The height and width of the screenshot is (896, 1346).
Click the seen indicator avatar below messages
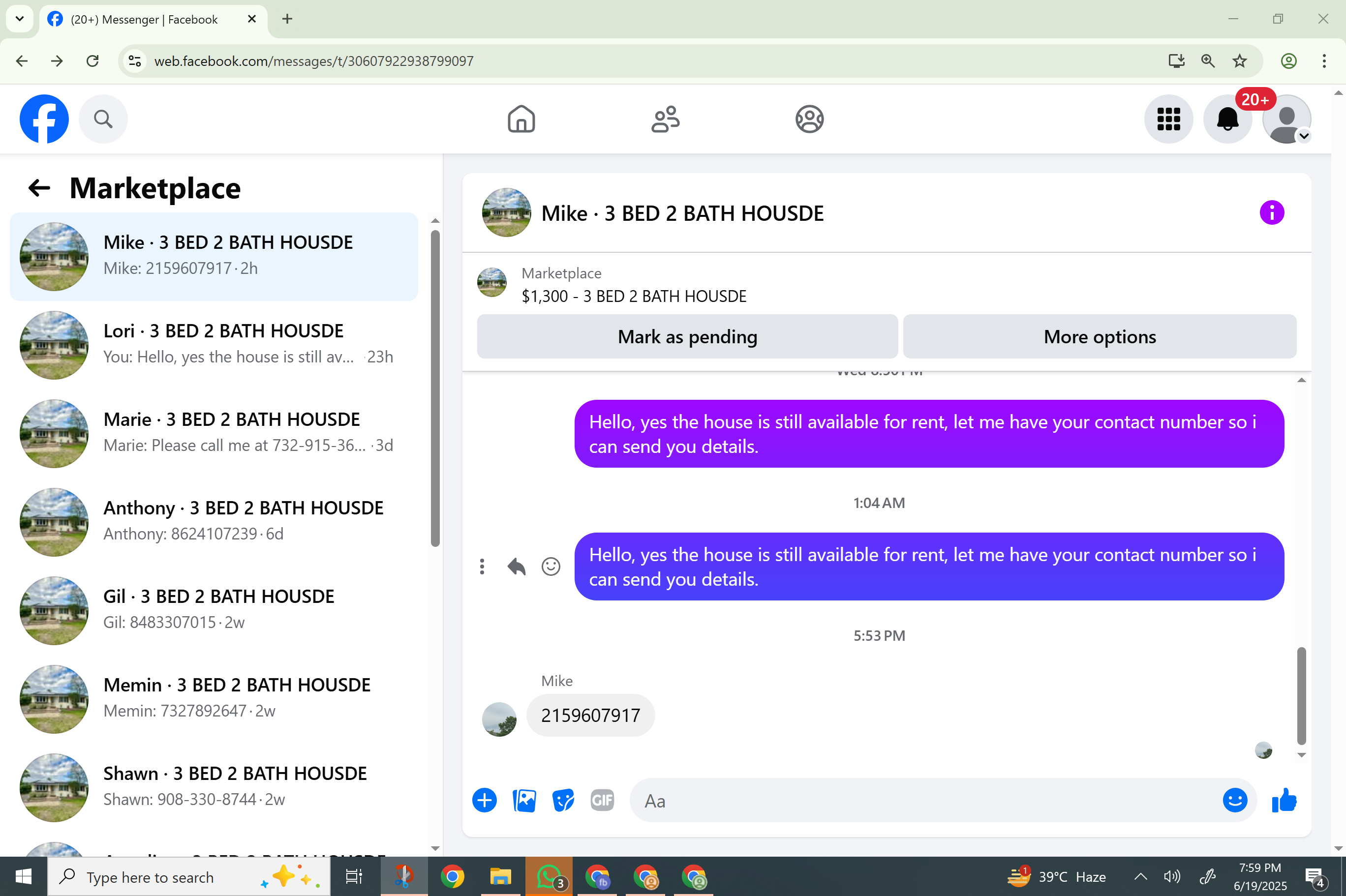(1263, 750)
